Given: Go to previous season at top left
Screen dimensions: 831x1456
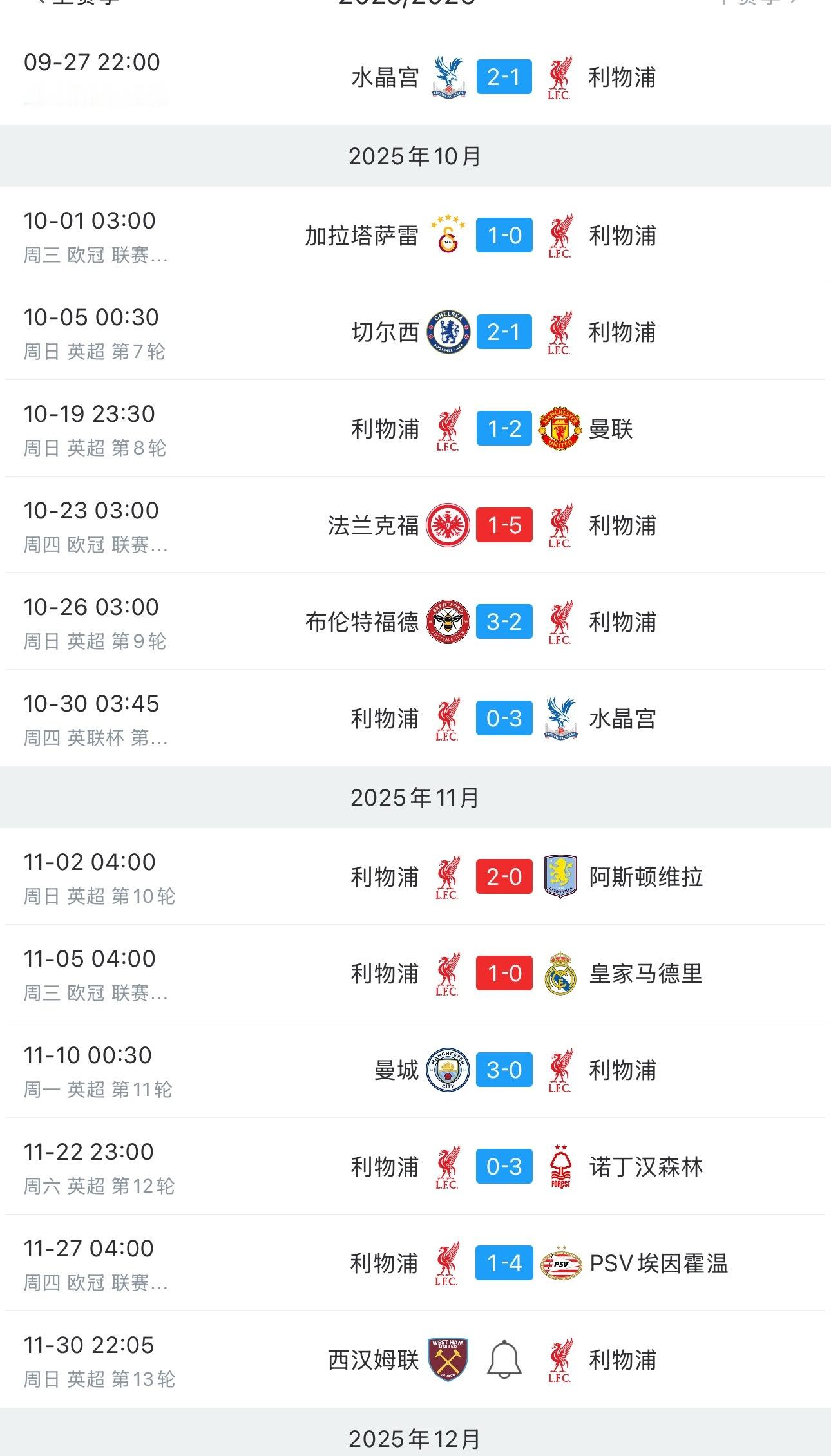Looking at the screenshot, I should [77, 3].
